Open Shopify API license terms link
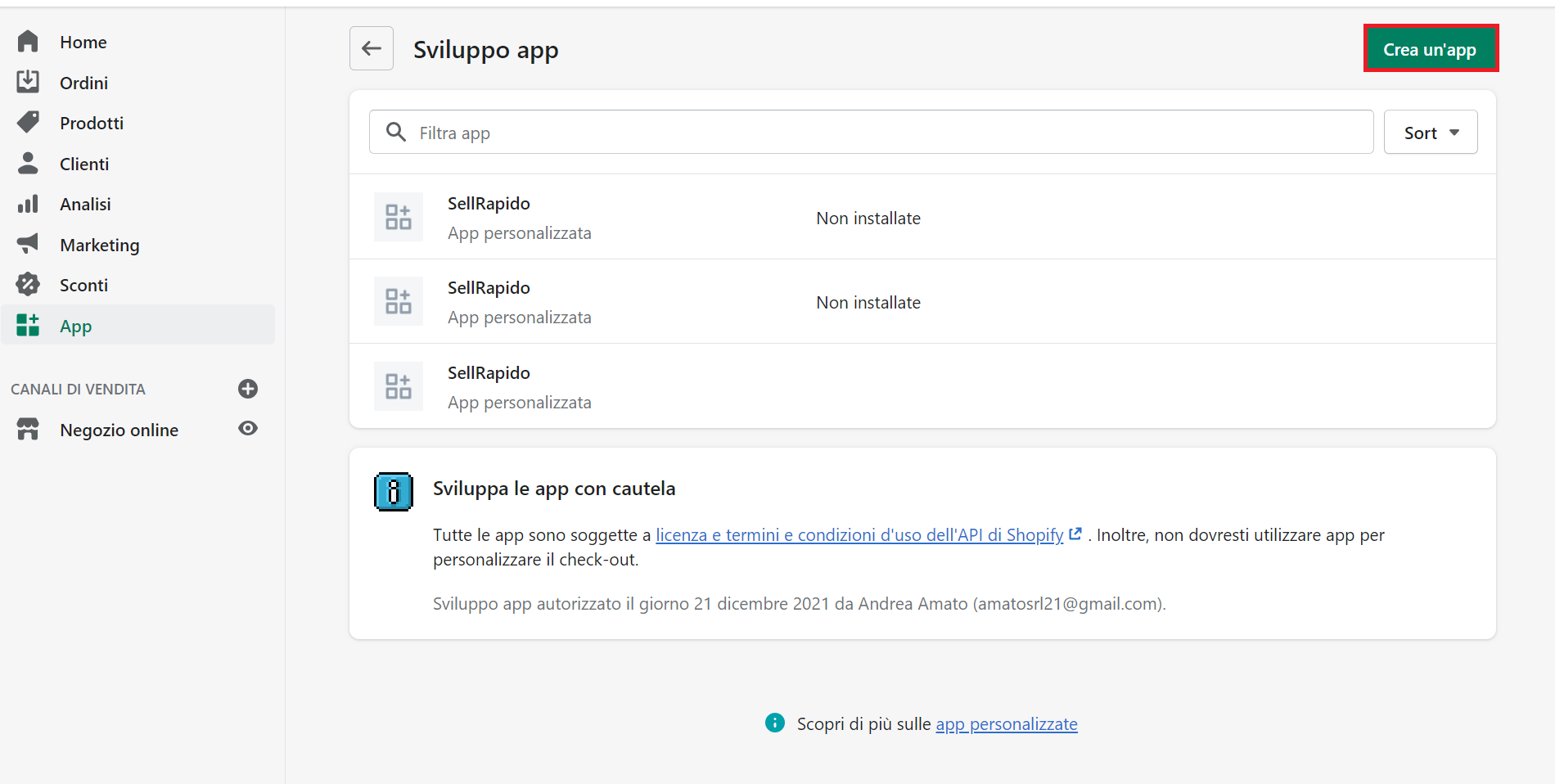Image resolution: width=1555 pixels, height=784 pixels. tap(859, 534)
